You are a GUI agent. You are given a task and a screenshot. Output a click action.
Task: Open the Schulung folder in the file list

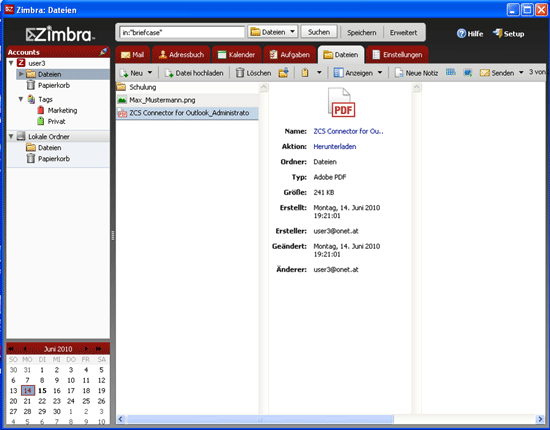(x=187, y=87)
